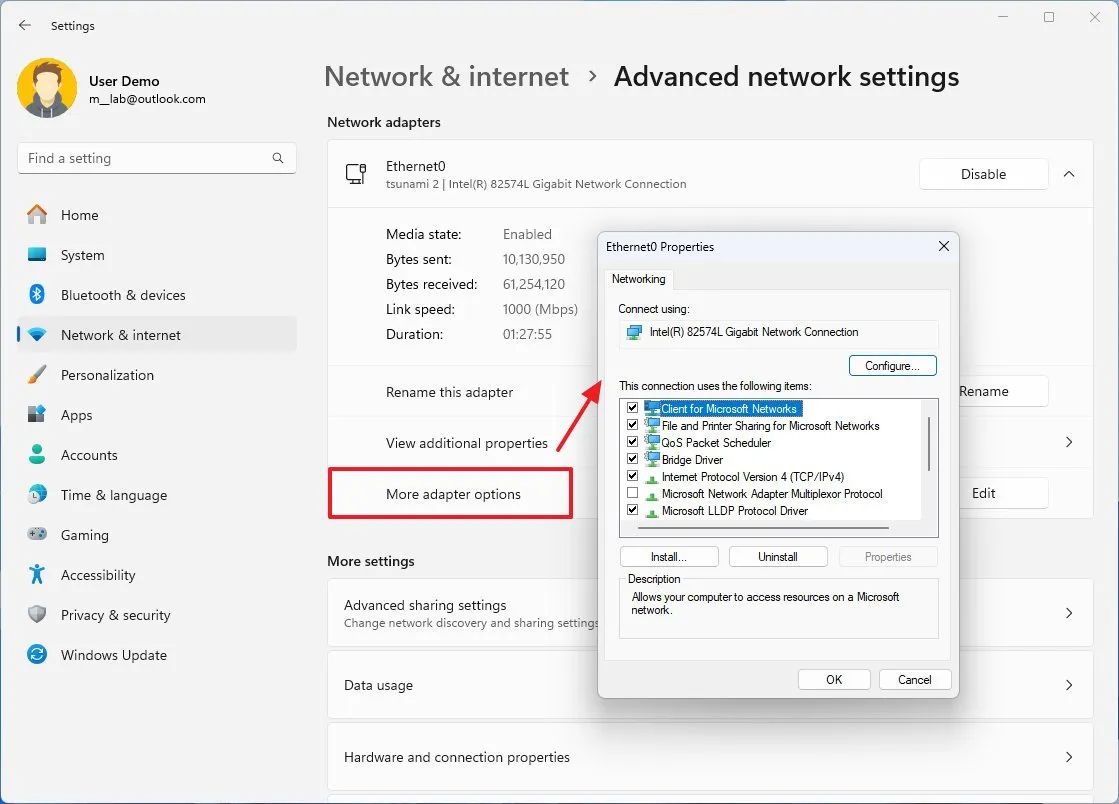Open Gaming settings page
The height and width of the screenshot is (804, 1119).
click(157, 534)
